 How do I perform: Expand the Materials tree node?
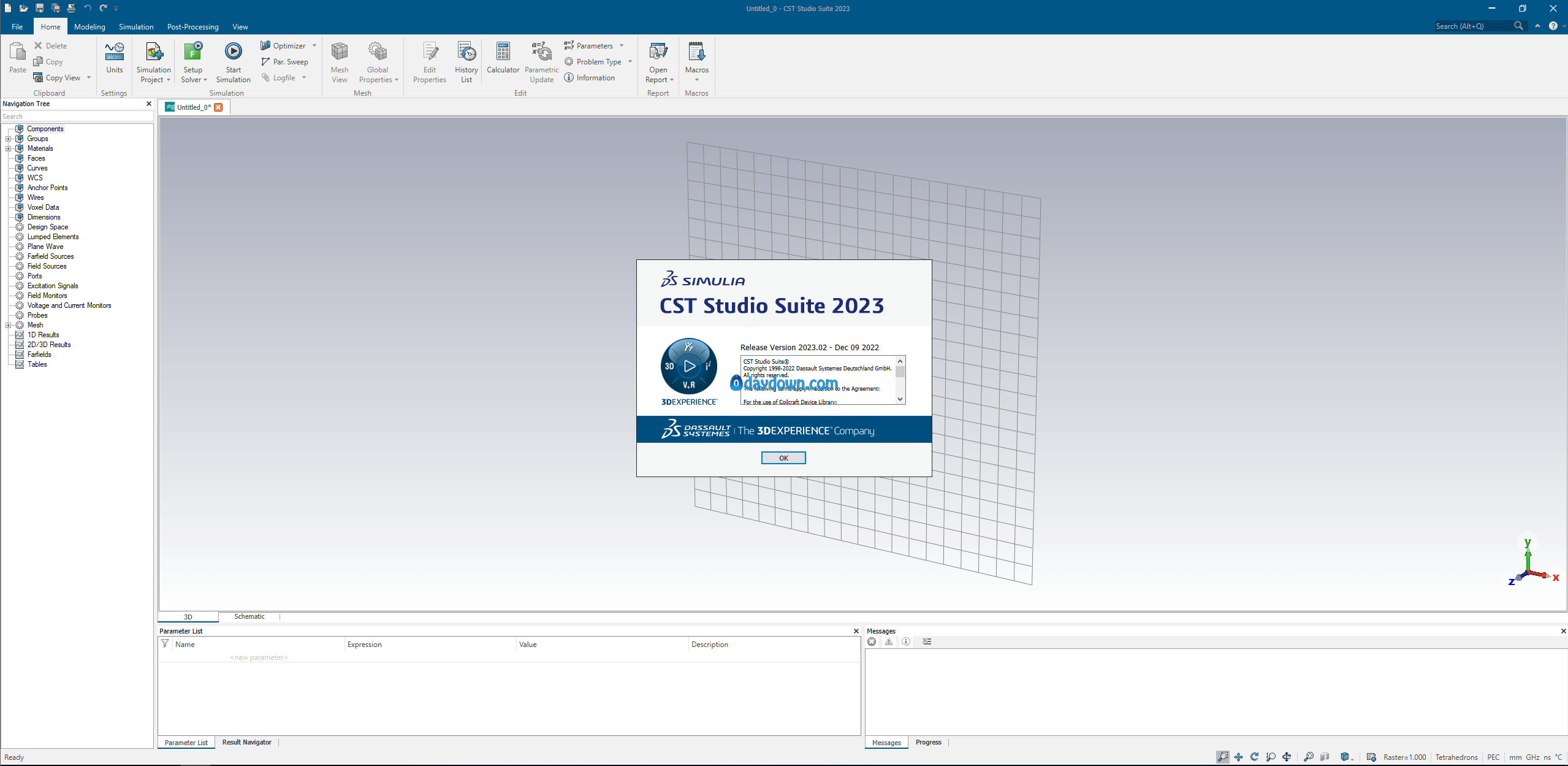tap(9, 148)
